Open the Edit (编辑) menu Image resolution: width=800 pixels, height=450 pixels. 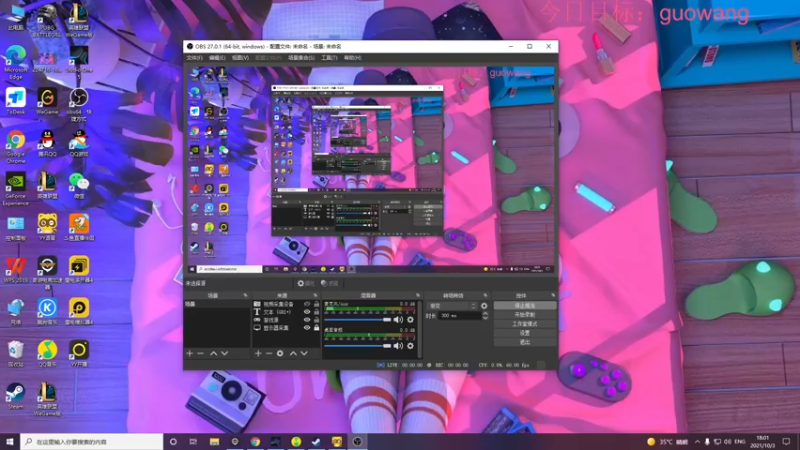coord(217,58)
